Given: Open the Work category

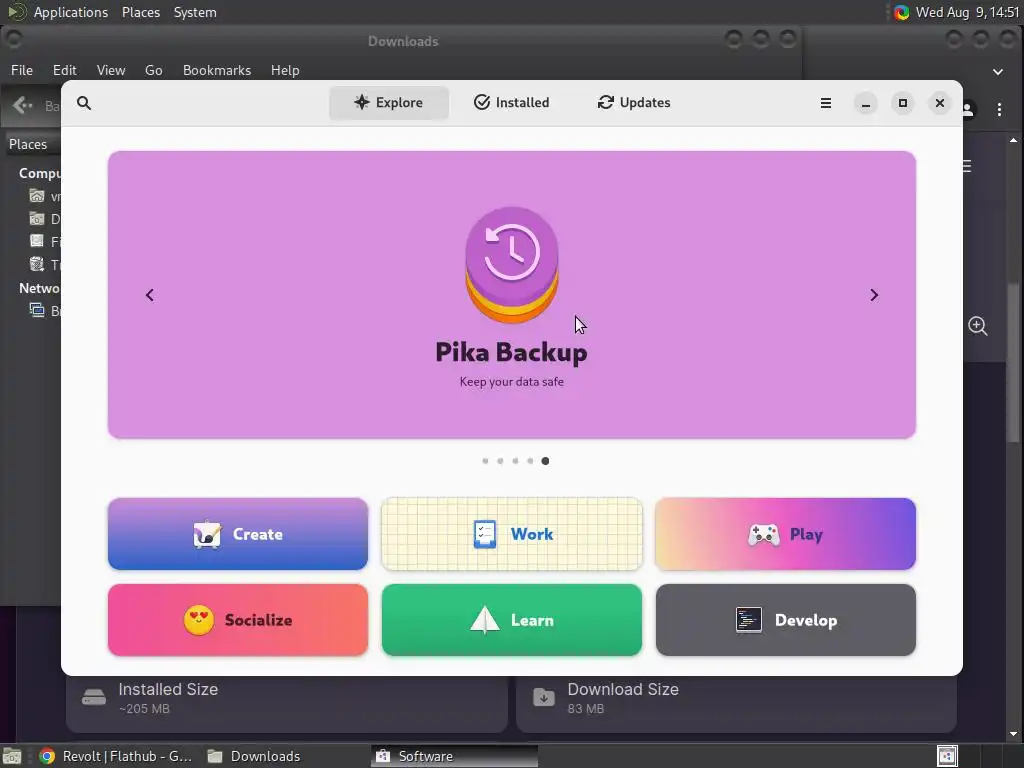Looking at the screenshot, I should point(511,534).
